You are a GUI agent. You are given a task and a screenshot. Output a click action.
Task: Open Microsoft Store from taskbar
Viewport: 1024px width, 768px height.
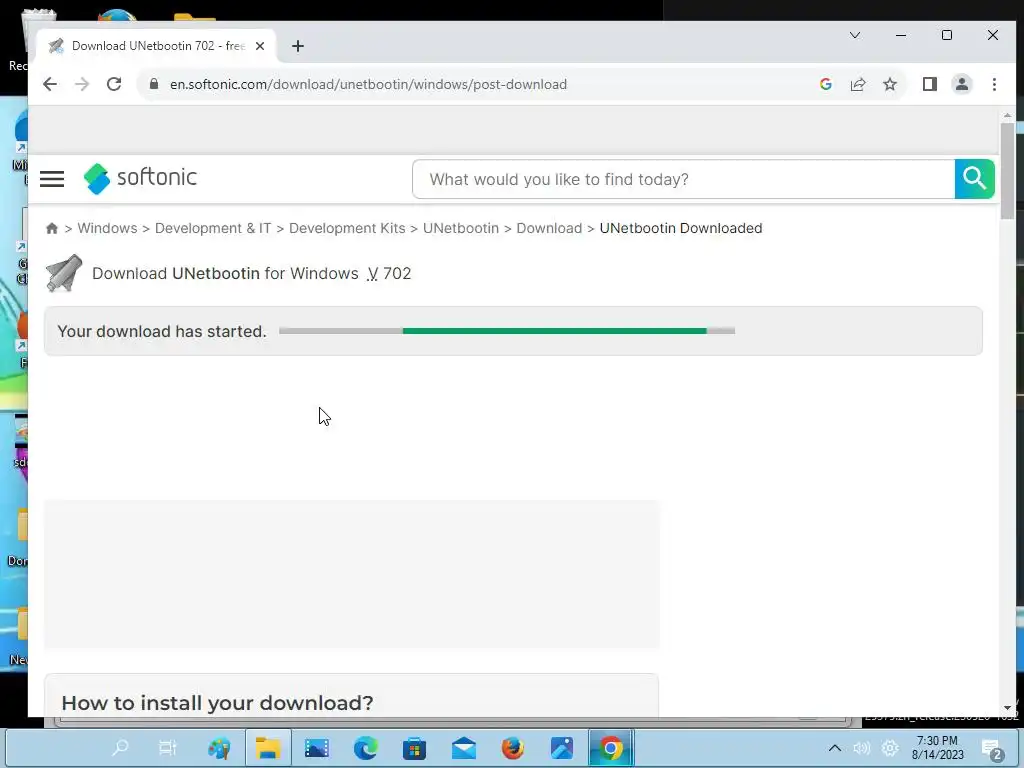(414, 748)
